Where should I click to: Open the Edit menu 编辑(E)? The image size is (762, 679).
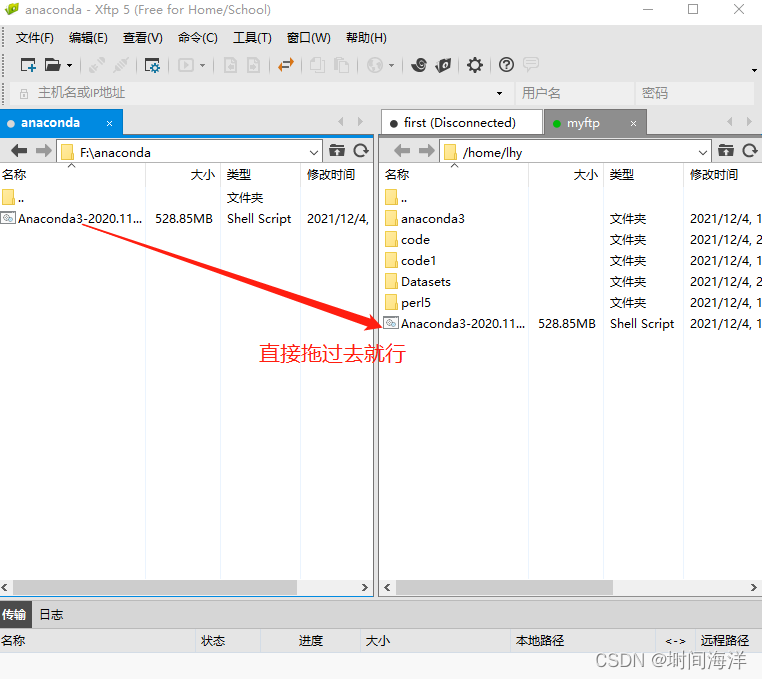point(88,37)
